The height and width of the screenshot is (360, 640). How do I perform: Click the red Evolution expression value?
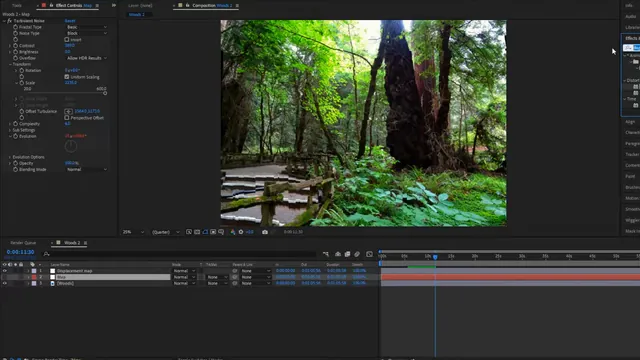76,136
